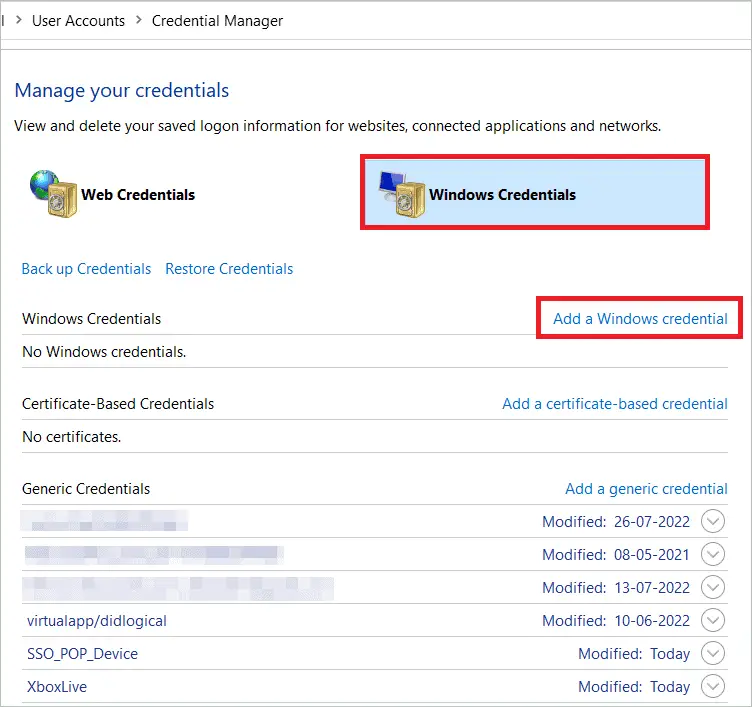Expand the SSO_POP_Device credential chevron
Viewport: 752px width, 707px height.
point(713,653)
